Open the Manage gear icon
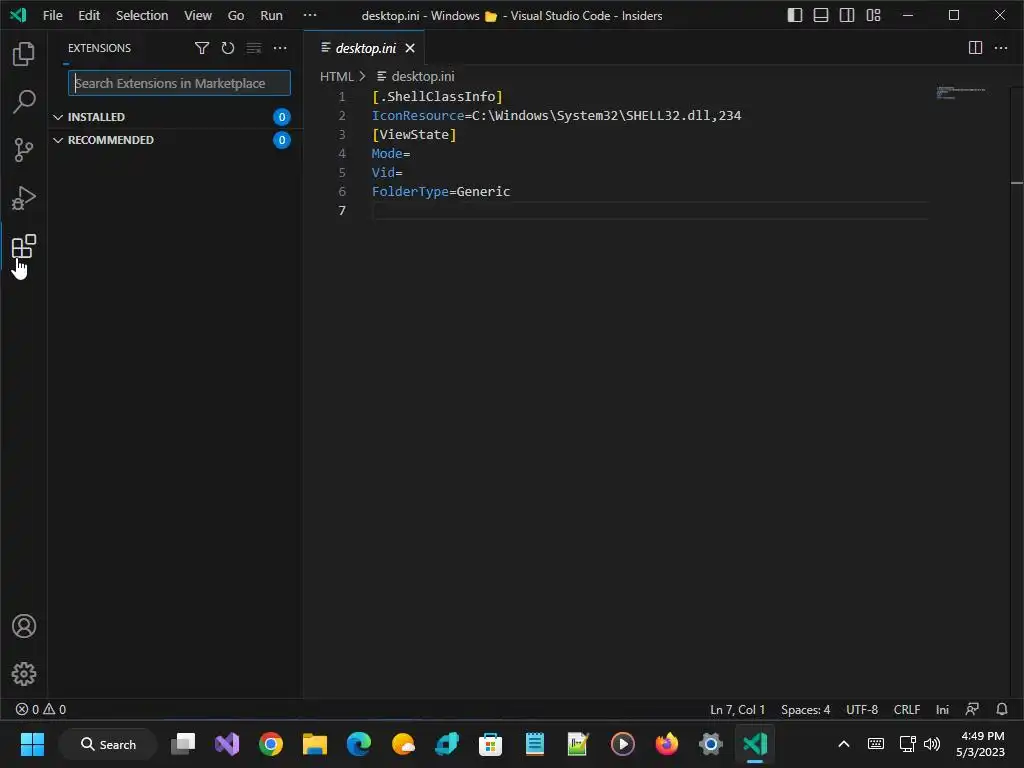 tap(24, 674)
